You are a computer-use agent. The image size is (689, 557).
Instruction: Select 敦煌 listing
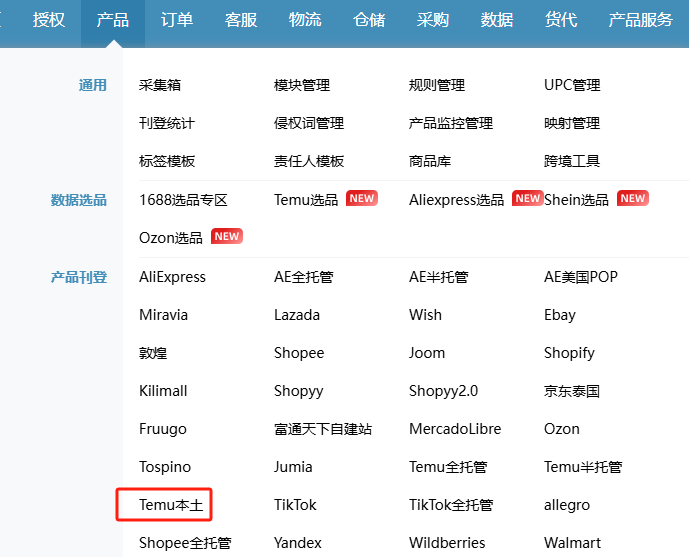(153, 353)
